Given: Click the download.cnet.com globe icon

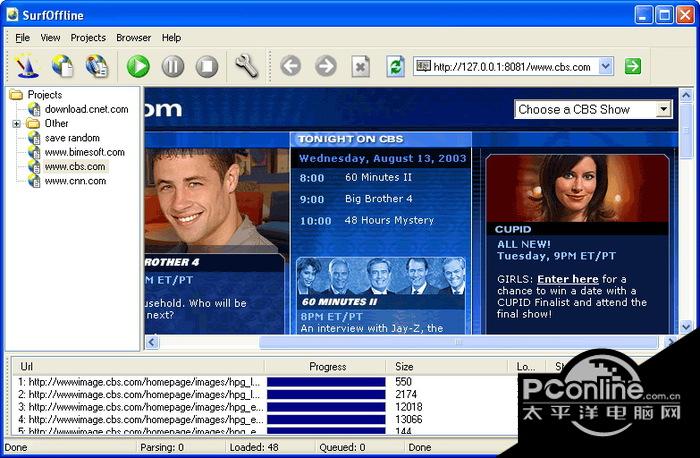Looking at the screenshot, I should tap(34, 109).
